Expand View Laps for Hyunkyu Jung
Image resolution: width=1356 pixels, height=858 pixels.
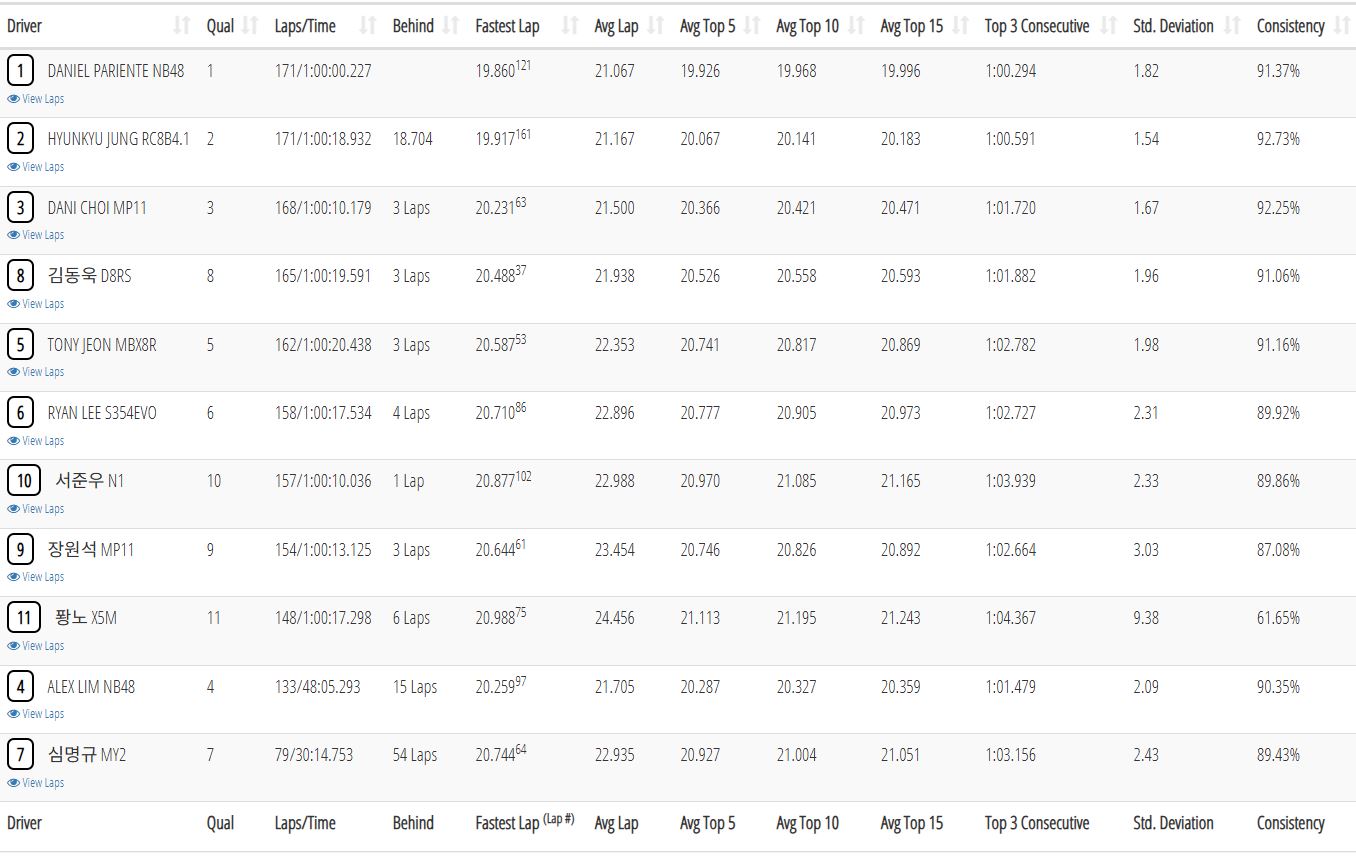pyautogui.click(x=42, y=167)
